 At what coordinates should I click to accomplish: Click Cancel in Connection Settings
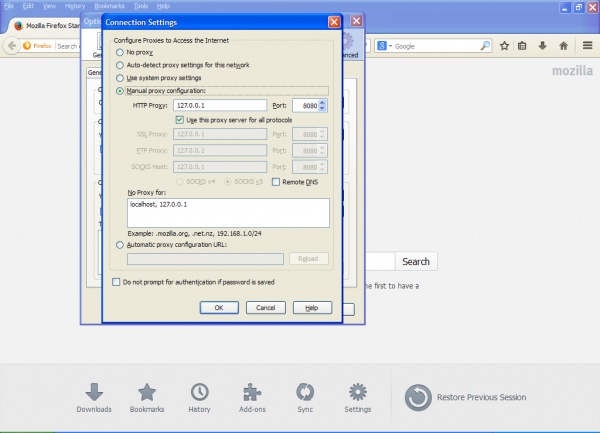click(266, 308)
